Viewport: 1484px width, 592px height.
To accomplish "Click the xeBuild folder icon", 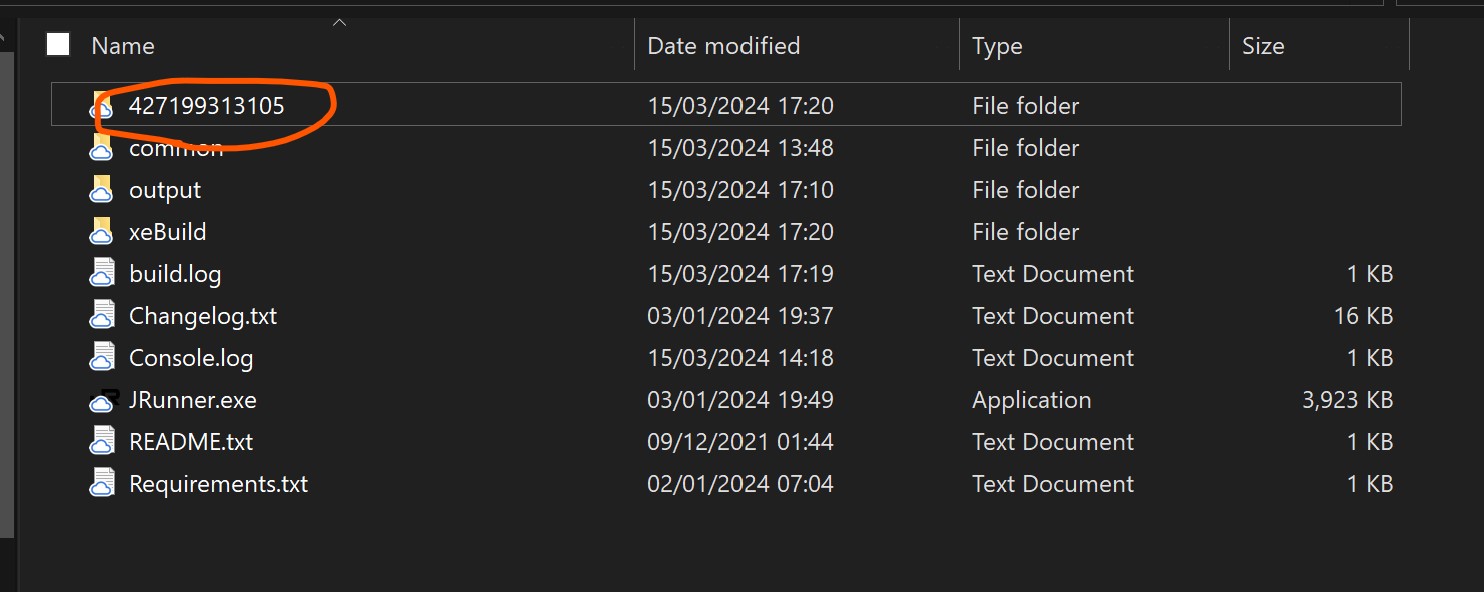I will 102,232.
